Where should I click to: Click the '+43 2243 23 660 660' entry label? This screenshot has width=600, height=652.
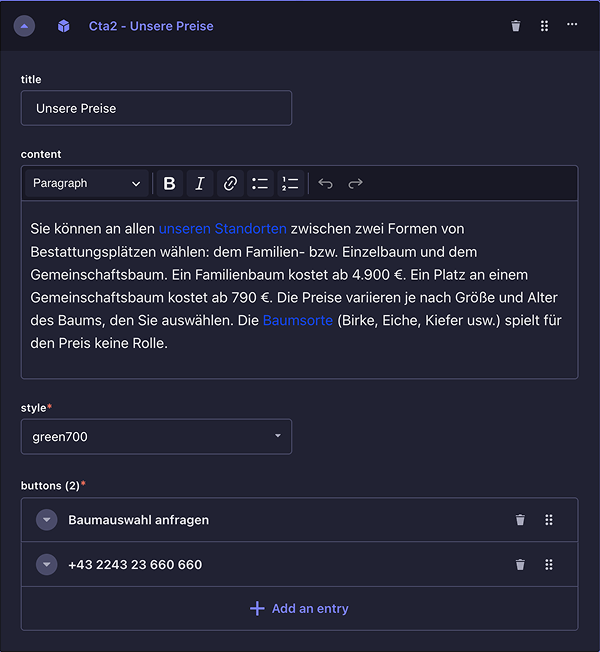pyautogui.click(x=135, y=565)
